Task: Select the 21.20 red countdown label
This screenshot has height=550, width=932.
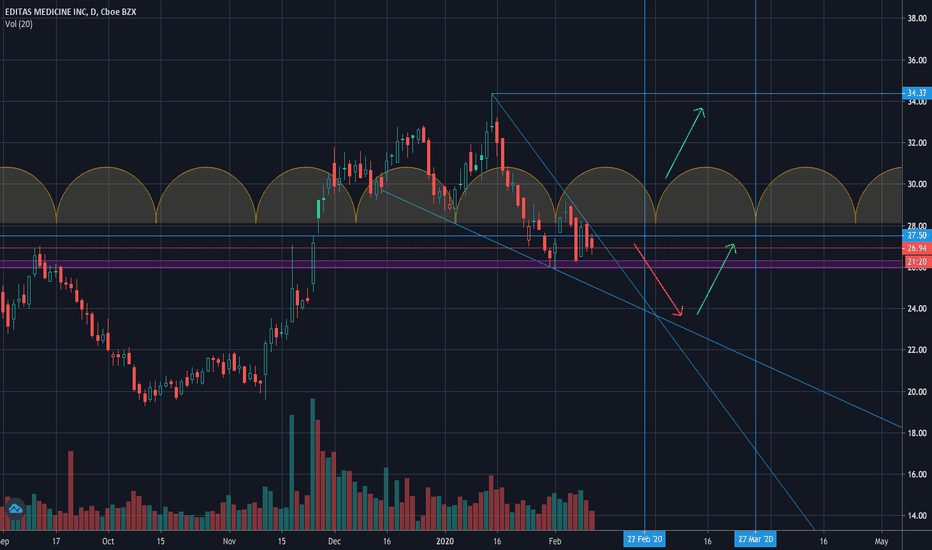Action: pos(918,262)
